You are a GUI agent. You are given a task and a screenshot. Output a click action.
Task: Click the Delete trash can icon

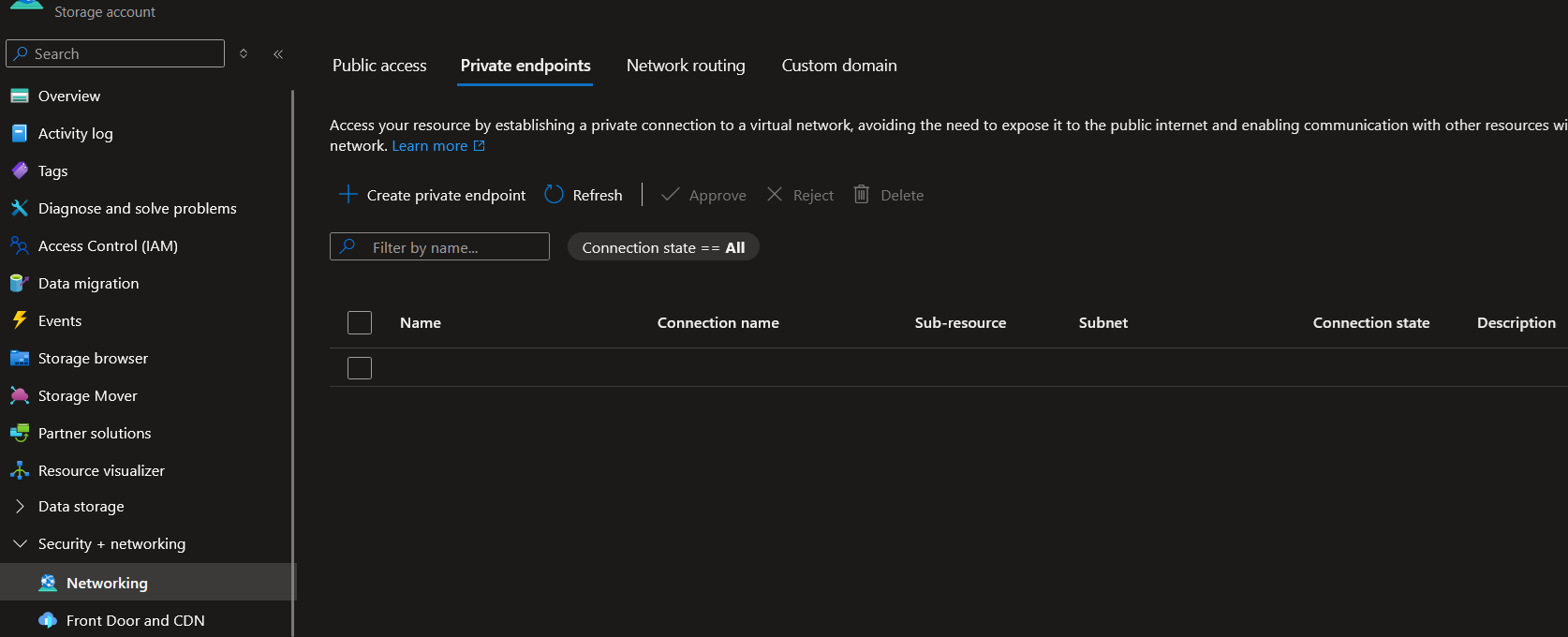[x=861, y=194]
